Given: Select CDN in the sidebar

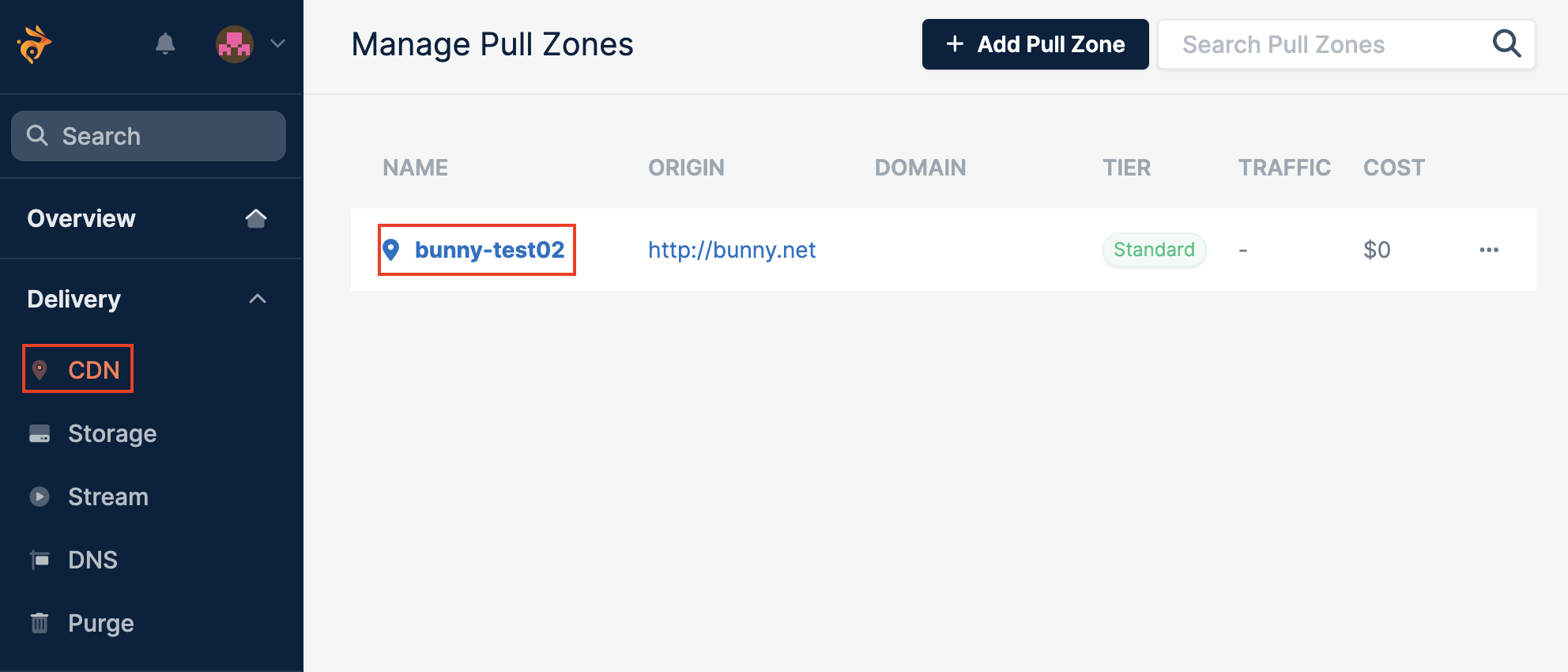Looking at the screenshot, I should tap(78, 369).
